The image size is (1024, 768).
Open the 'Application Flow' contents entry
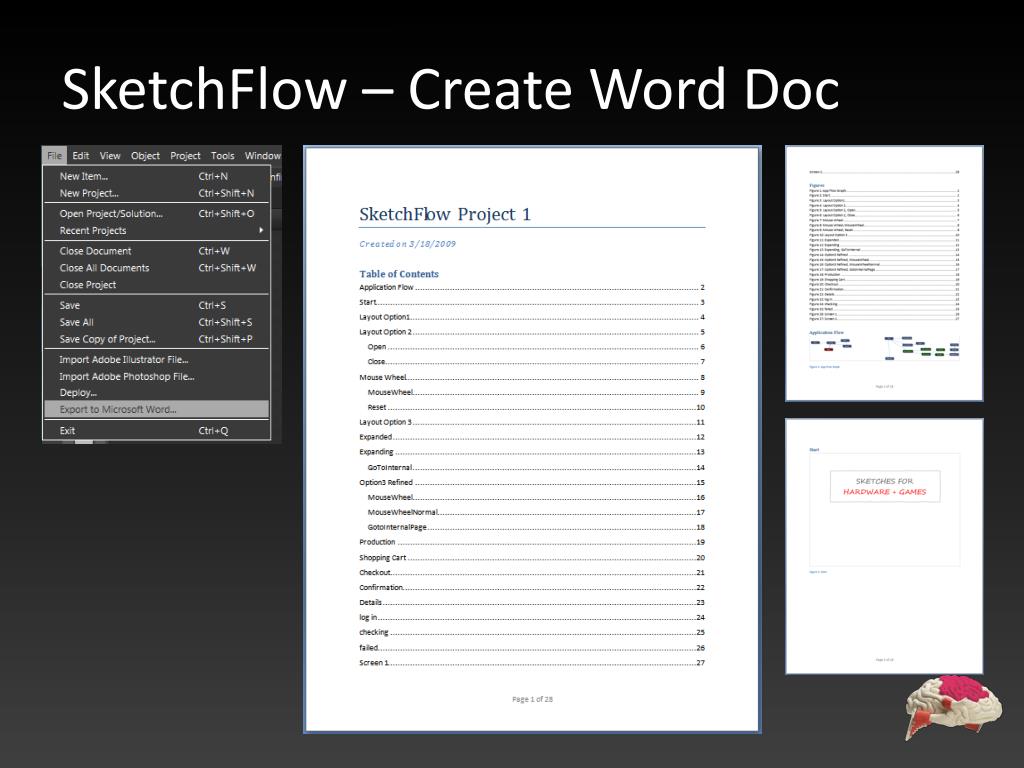(x=532, y=287)
